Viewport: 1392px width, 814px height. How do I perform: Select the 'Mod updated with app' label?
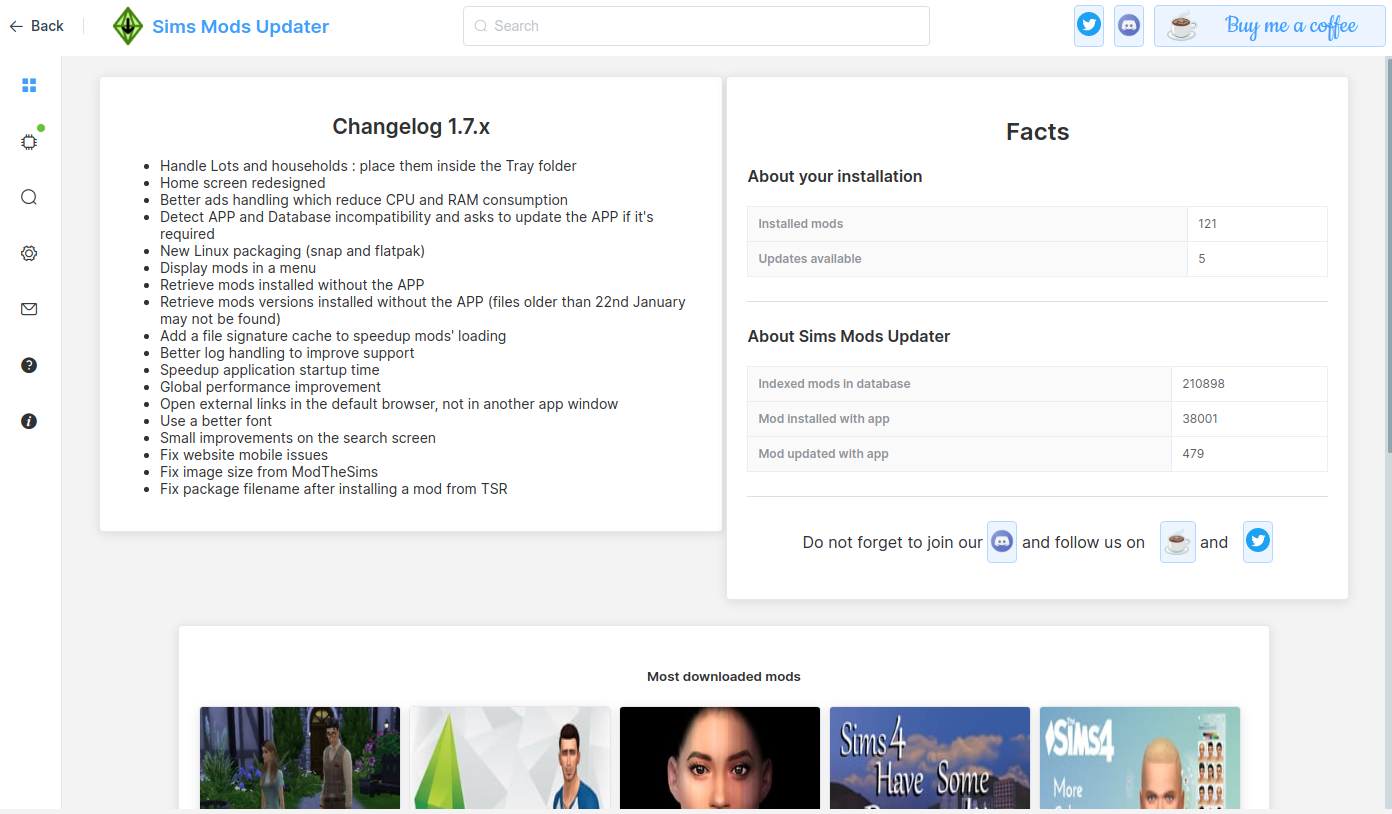tap(824, 454)
